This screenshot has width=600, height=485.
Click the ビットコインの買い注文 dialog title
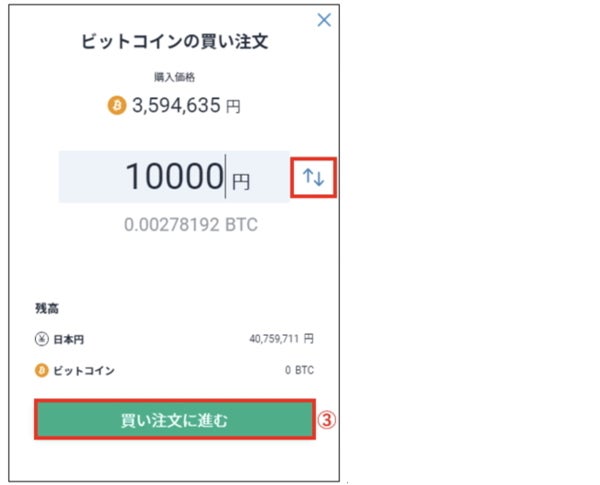click(175, 41)
